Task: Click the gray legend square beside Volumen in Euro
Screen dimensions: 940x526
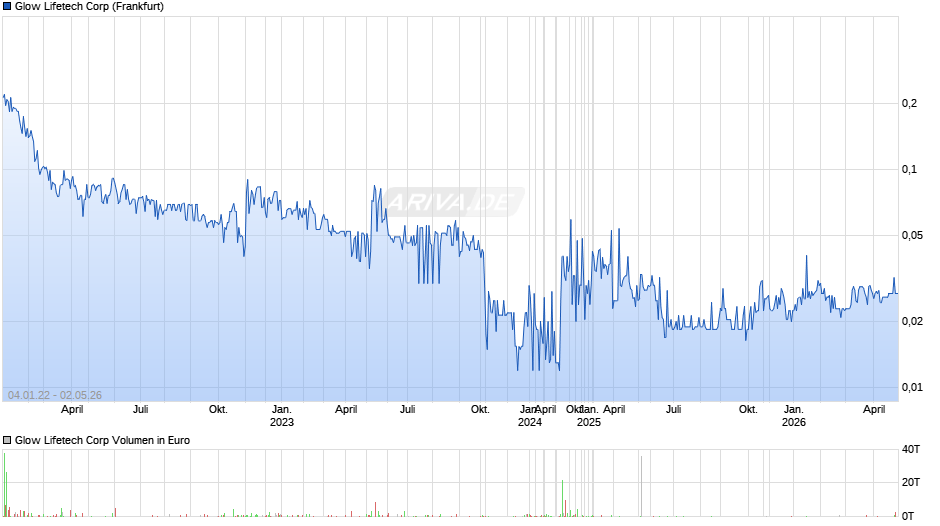Action: pos(7,440)
